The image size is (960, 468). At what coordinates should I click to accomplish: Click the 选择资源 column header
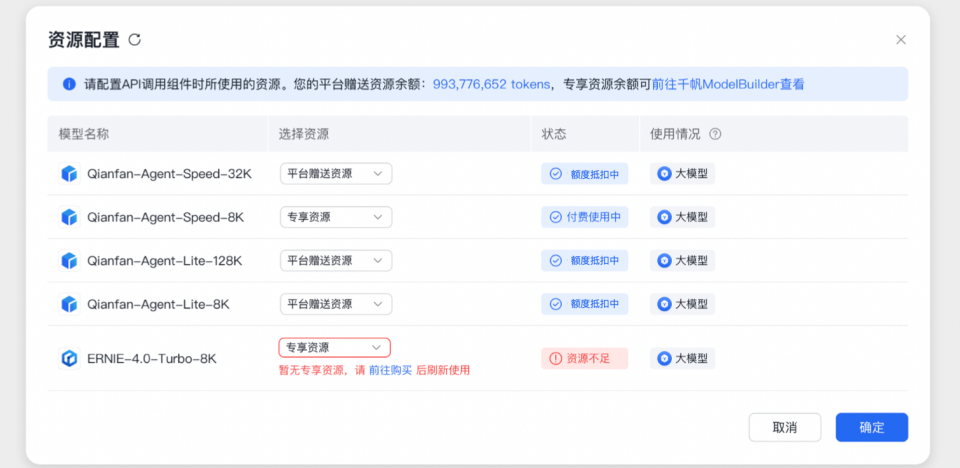(x=304, y=134)
